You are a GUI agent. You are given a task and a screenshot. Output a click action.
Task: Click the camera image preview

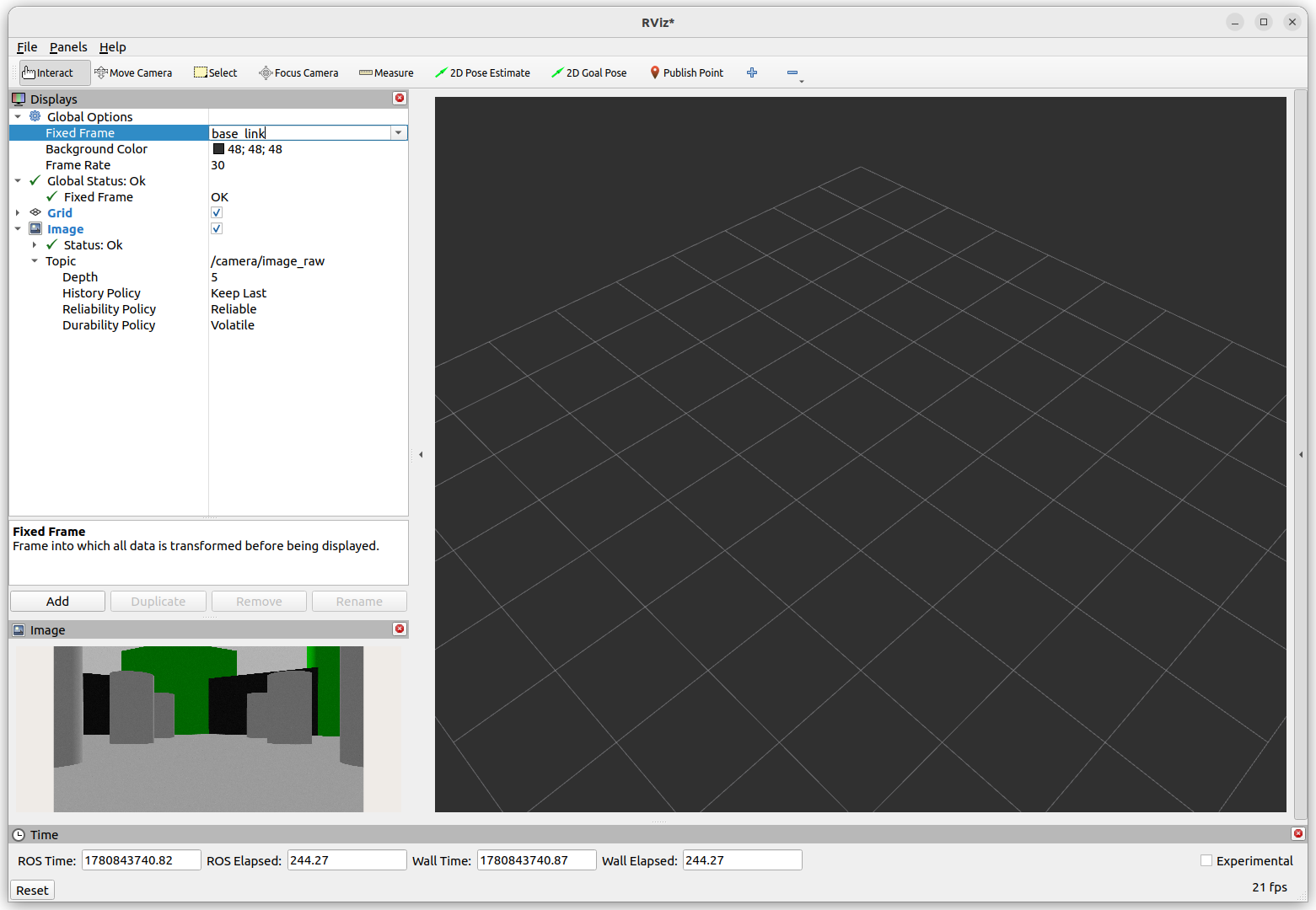click(x=208, y=729)
